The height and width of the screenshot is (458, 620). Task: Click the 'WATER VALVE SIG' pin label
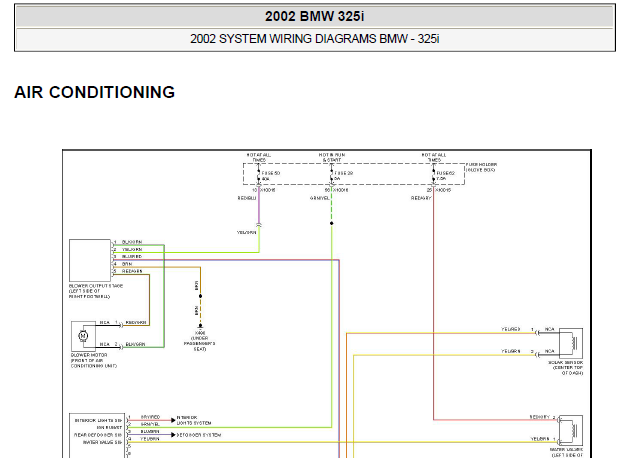point(102,442)
